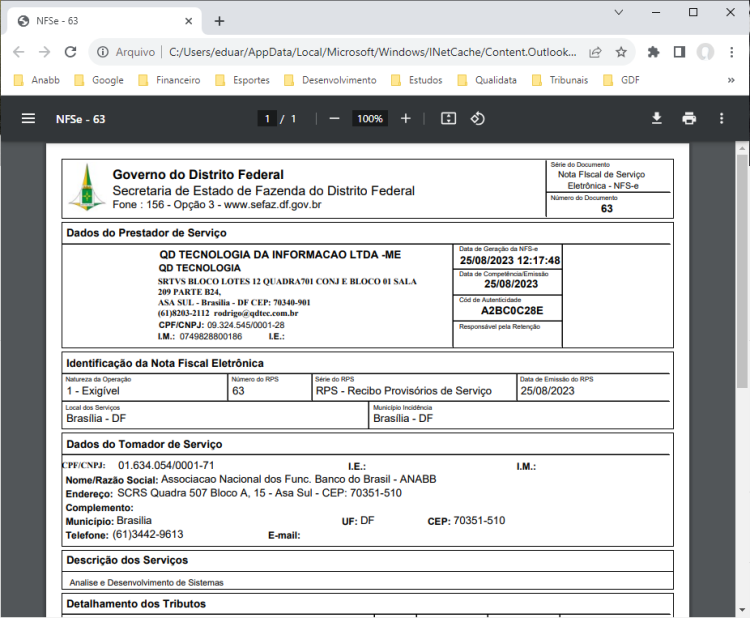The width and height of the screenshot is (750, 618).
Task: Reload the current page
Action: pyautogui.click(x=71, y=52)
